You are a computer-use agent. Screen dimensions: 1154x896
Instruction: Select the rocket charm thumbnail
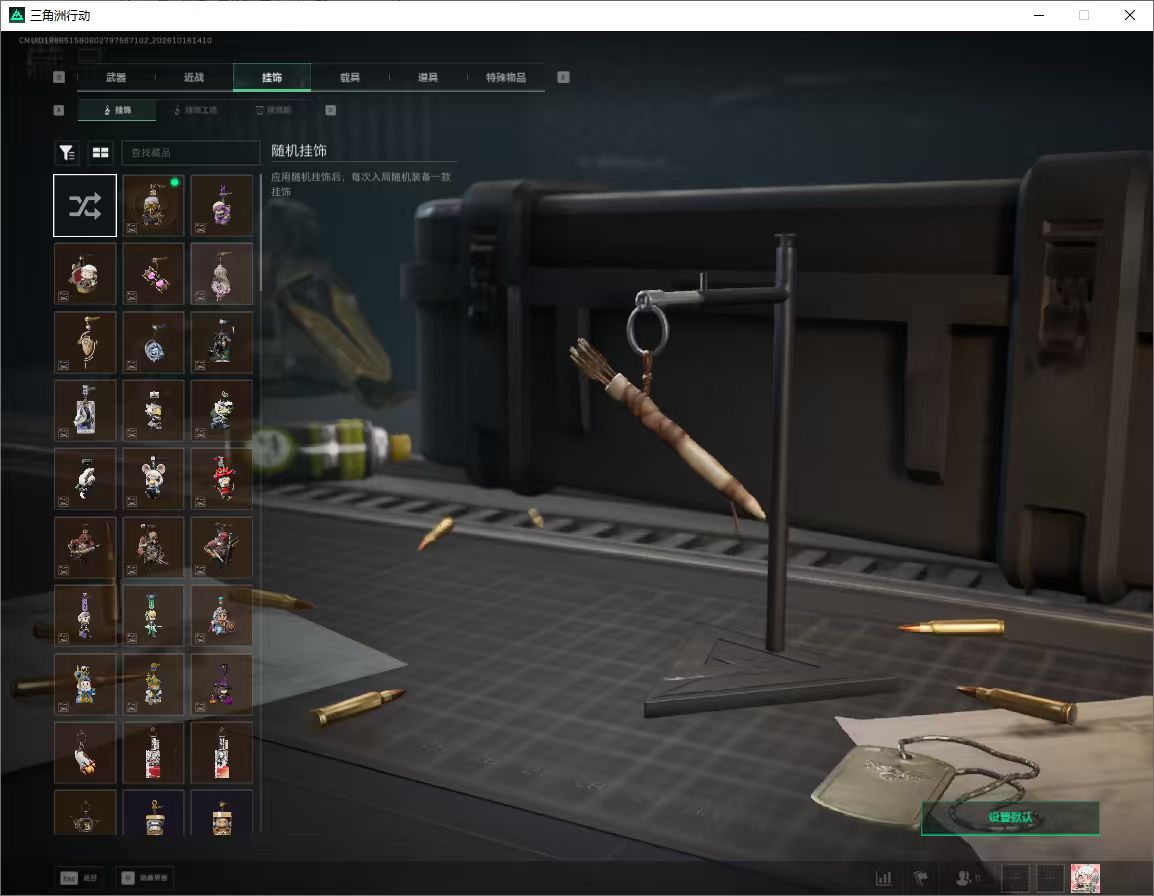(85, 753)
